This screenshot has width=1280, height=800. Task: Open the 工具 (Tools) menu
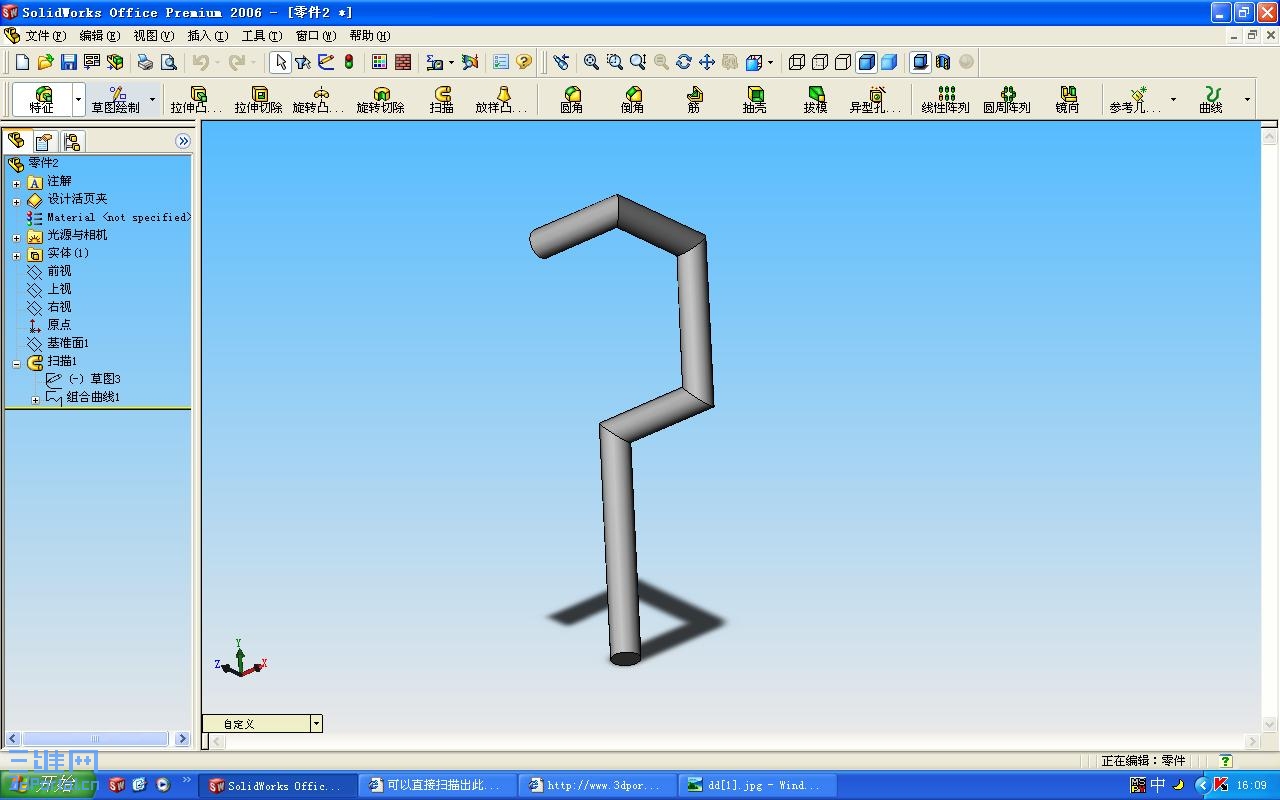261,36
